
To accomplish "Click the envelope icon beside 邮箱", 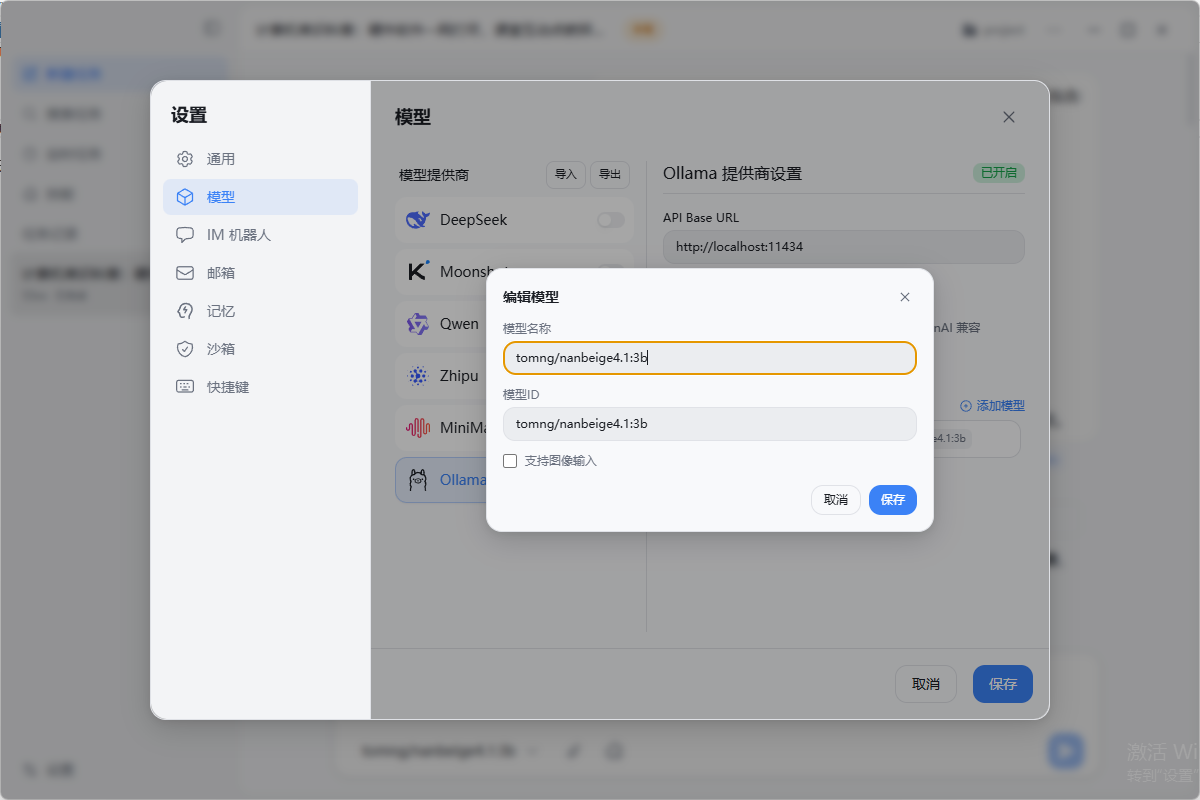I will [185, 273].
